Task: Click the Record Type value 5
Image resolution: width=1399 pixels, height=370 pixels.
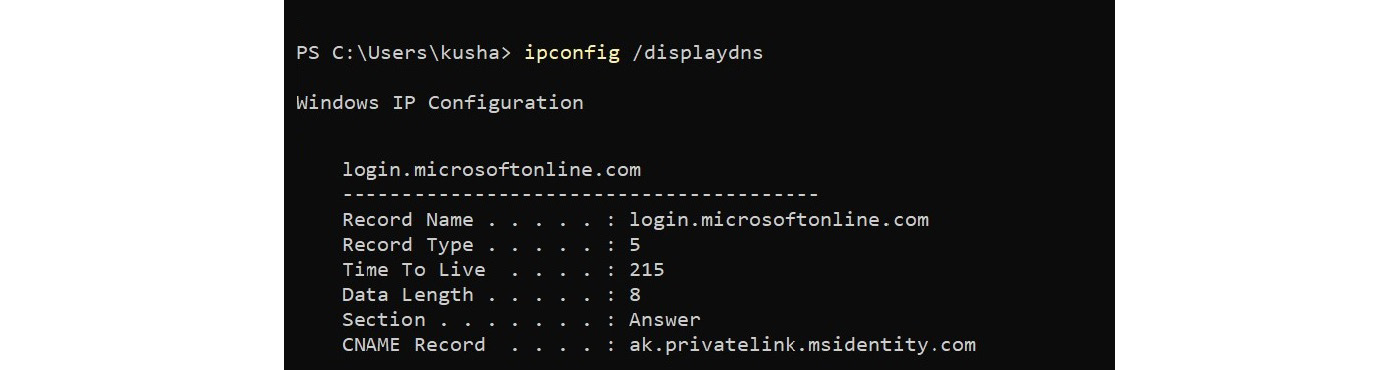Action: [x=635, y=245]
